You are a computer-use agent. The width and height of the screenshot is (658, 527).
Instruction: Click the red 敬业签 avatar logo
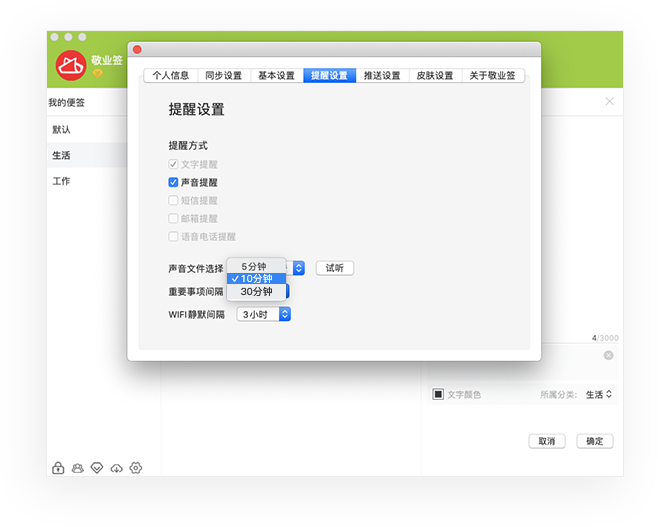pos(71,65)
